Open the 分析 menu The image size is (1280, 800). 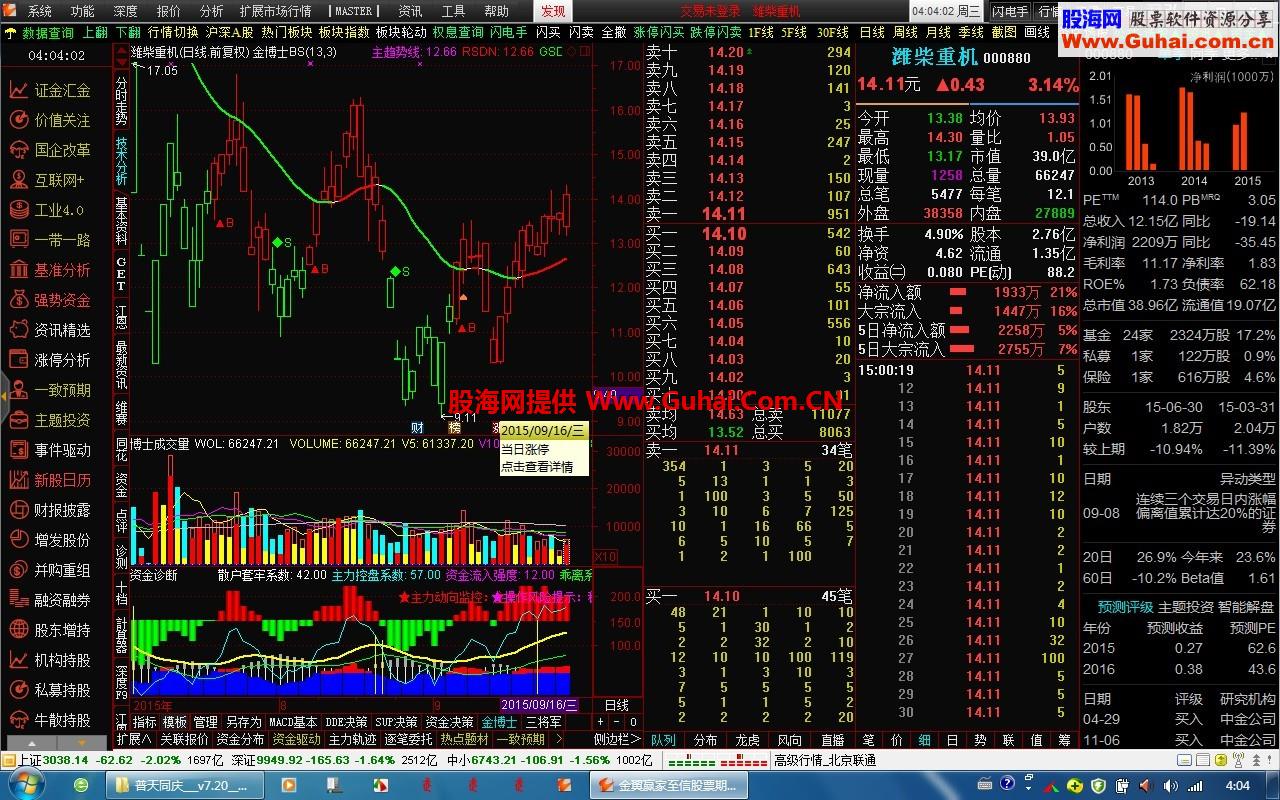click(x=212, y=11)
